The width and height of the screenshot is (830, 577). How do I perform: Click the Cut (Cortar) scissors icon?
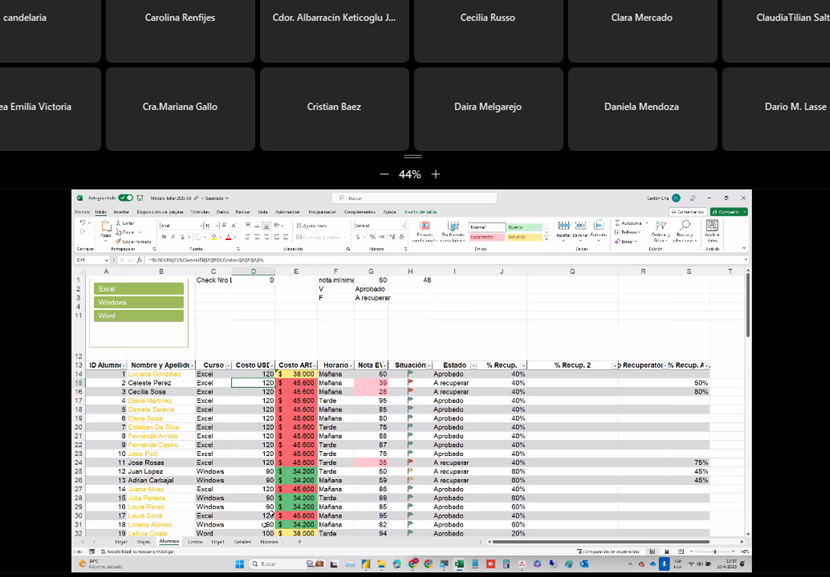click(x=119, y=223)
